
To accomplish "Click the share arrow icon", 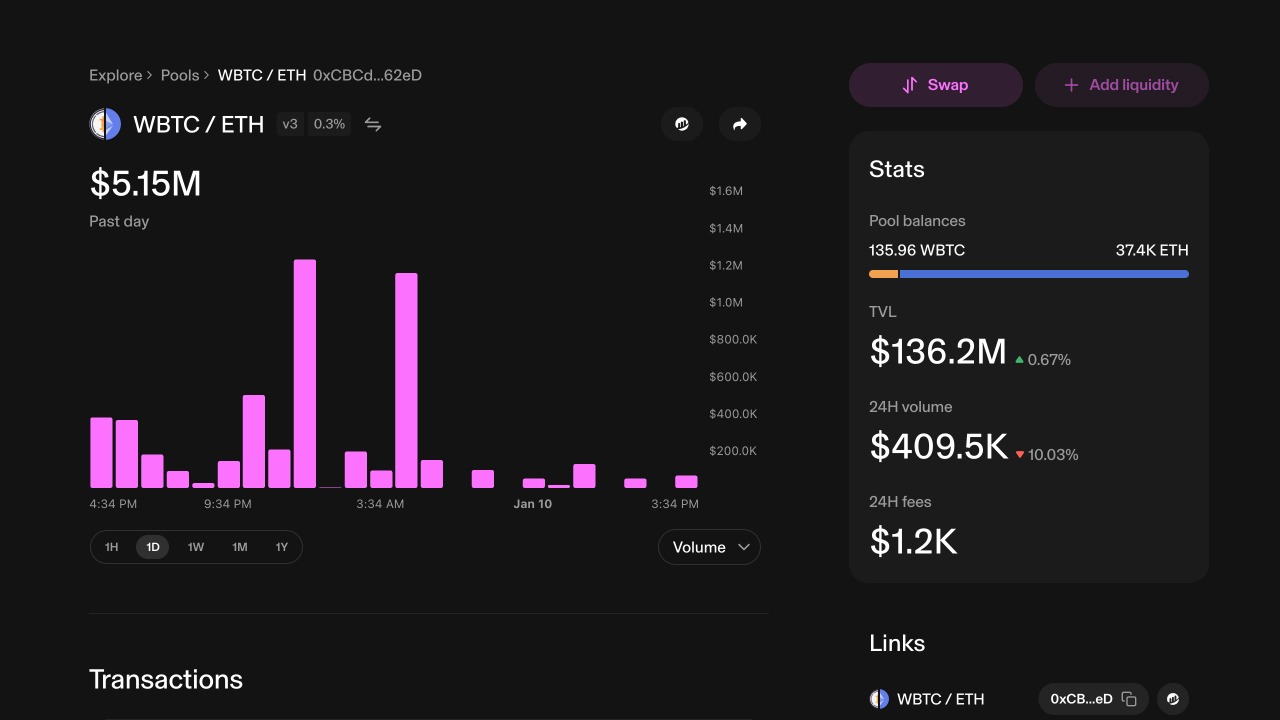I will pyautogui.click(x=740, y=124).
